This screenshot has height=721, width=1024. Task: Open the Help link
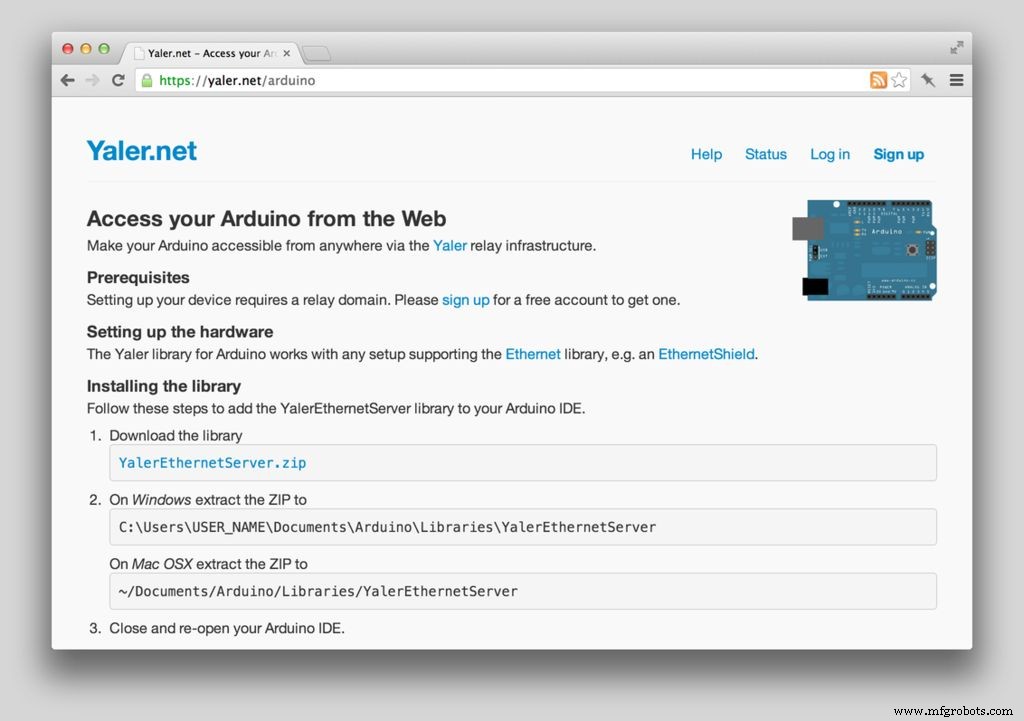pyautogui.click(x=706, y=154)
